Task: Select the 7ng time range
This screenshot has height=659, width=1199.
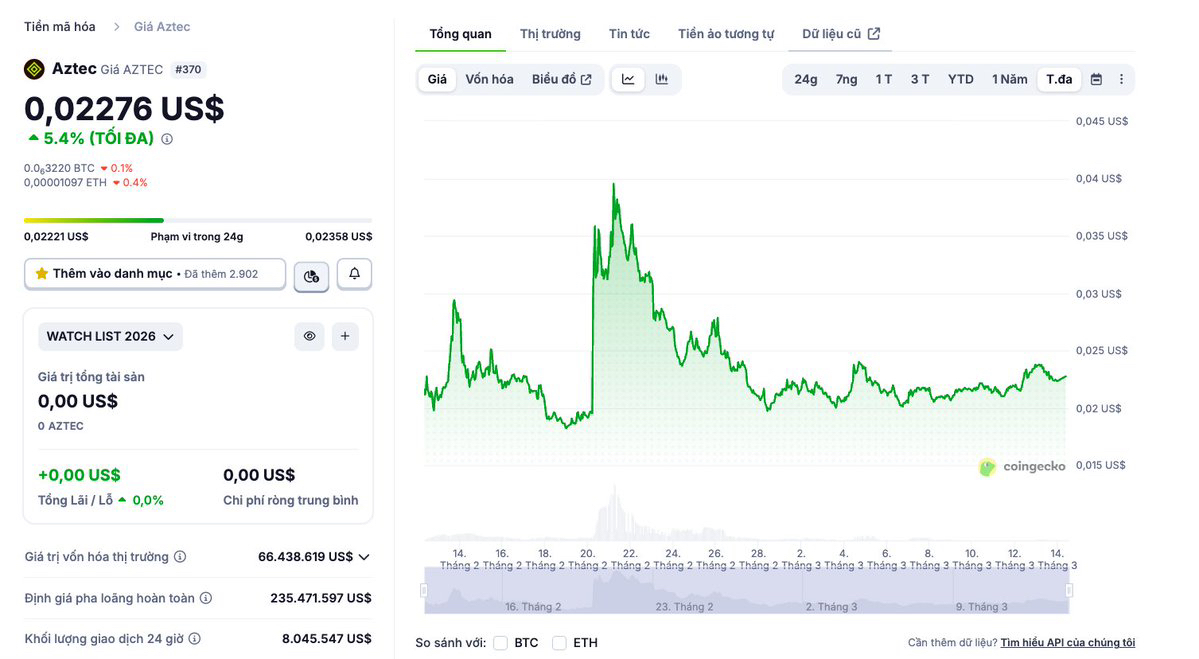Action: 846,80
